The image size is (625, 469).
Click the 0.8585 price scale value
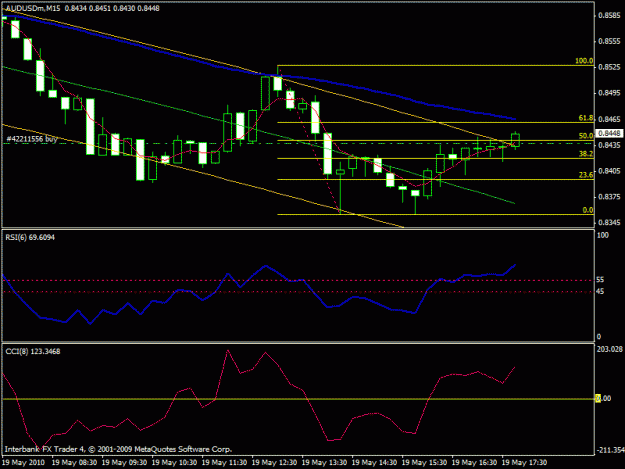point(609,16)
